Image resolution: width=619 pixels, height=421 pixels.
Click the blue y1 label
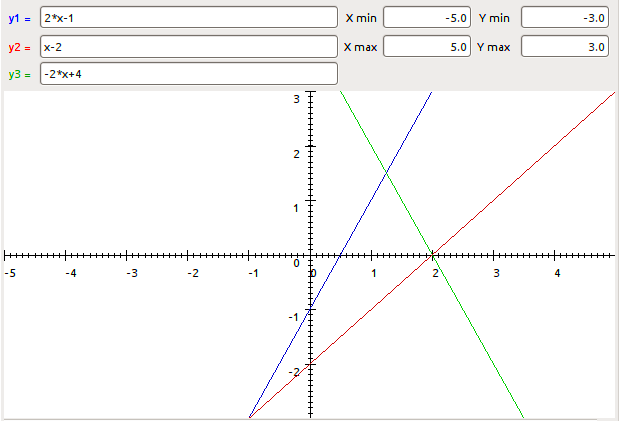click(x=19, y=18)
